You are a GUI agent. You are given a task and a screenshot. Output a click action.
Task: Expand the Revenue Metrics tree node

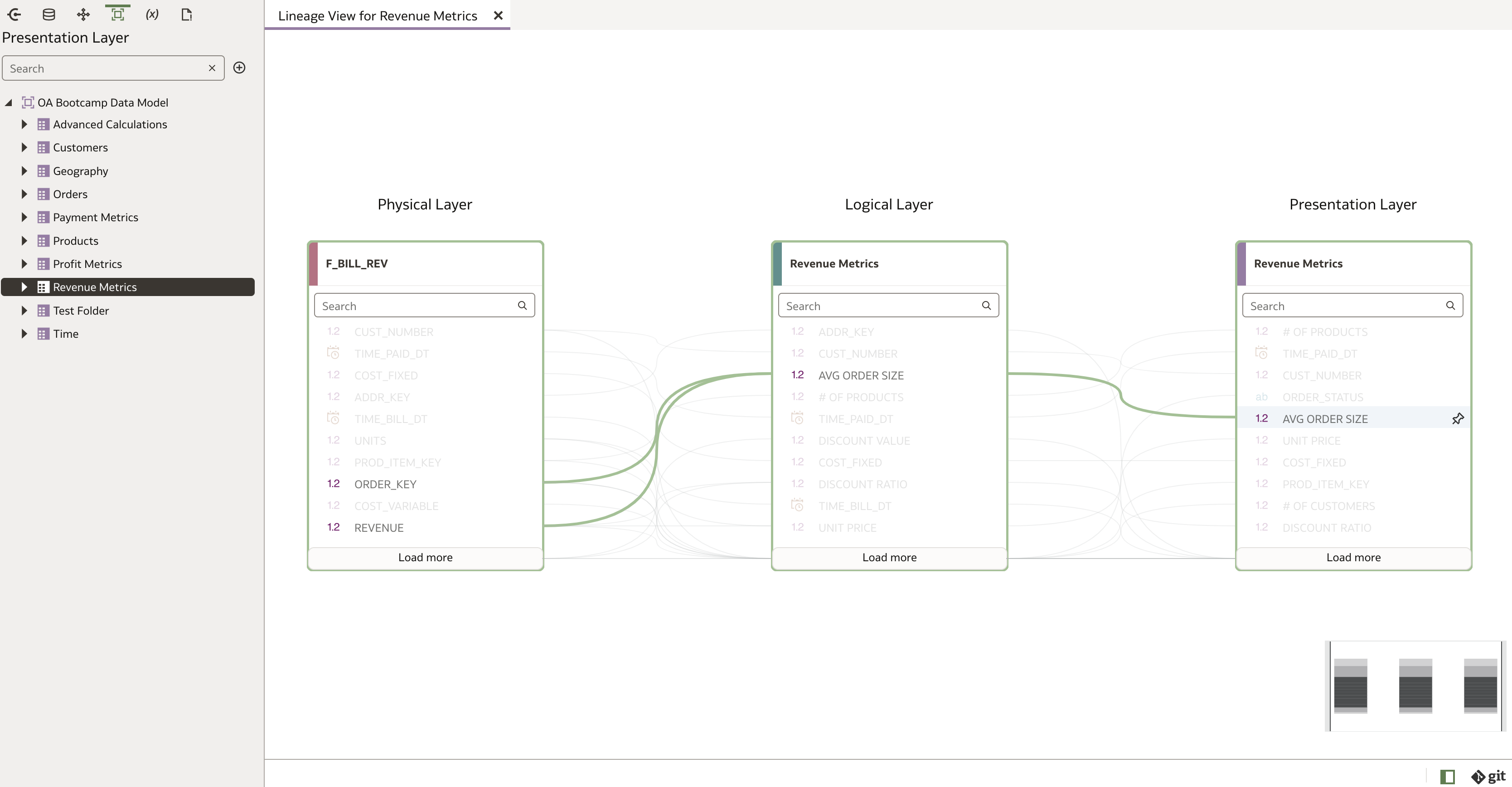(x=24, y=287)
